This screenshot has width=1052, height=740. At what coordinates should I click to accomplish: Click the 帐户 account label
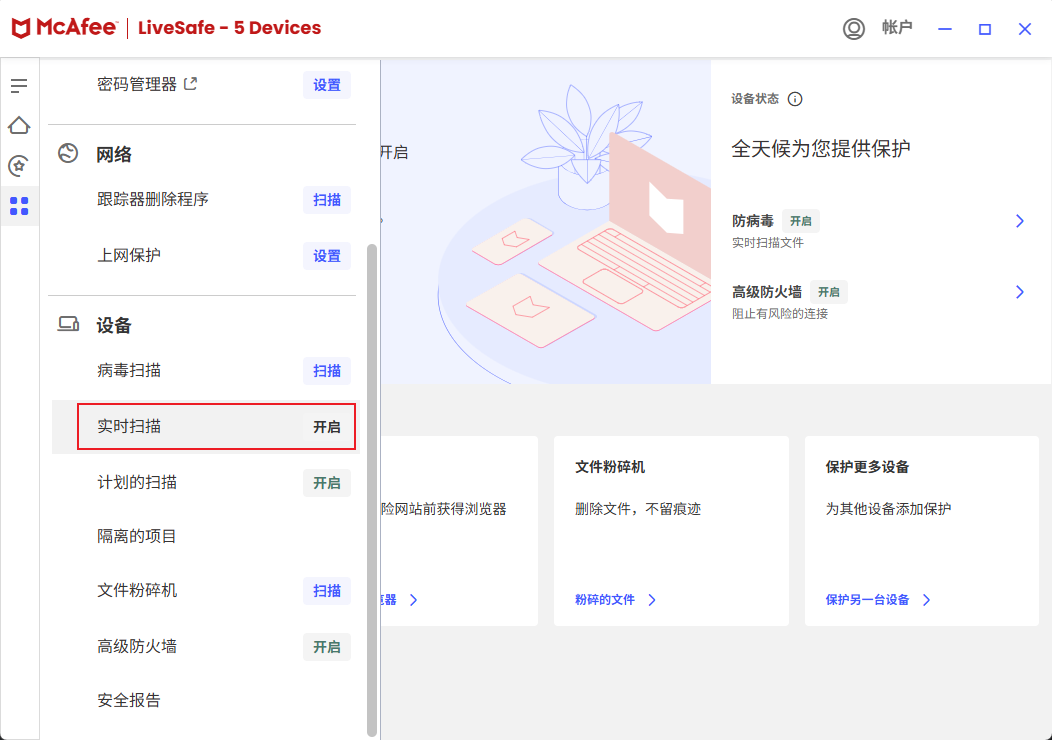click(897, 28)
